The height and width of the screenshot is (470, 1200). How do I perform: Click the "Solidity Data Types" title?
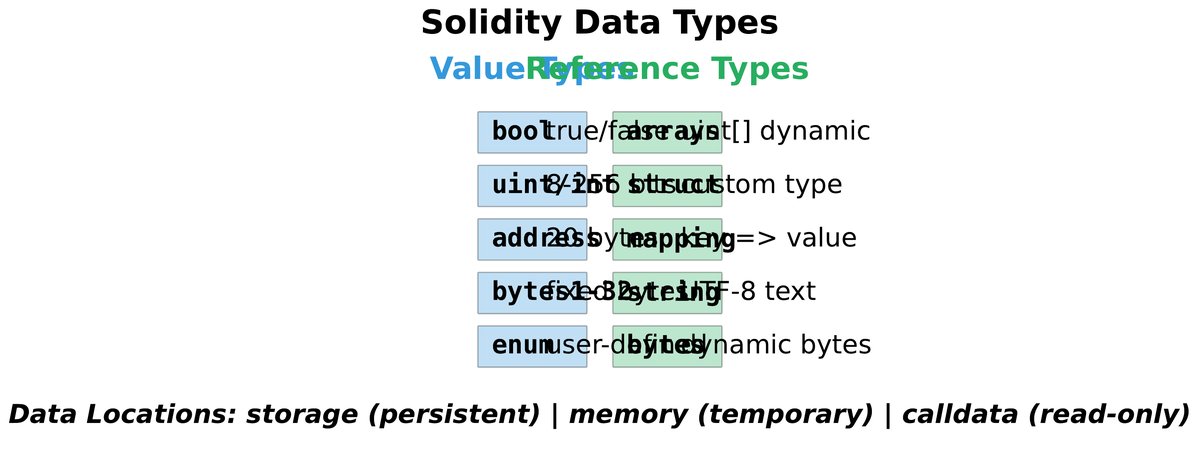pos(599,23)
